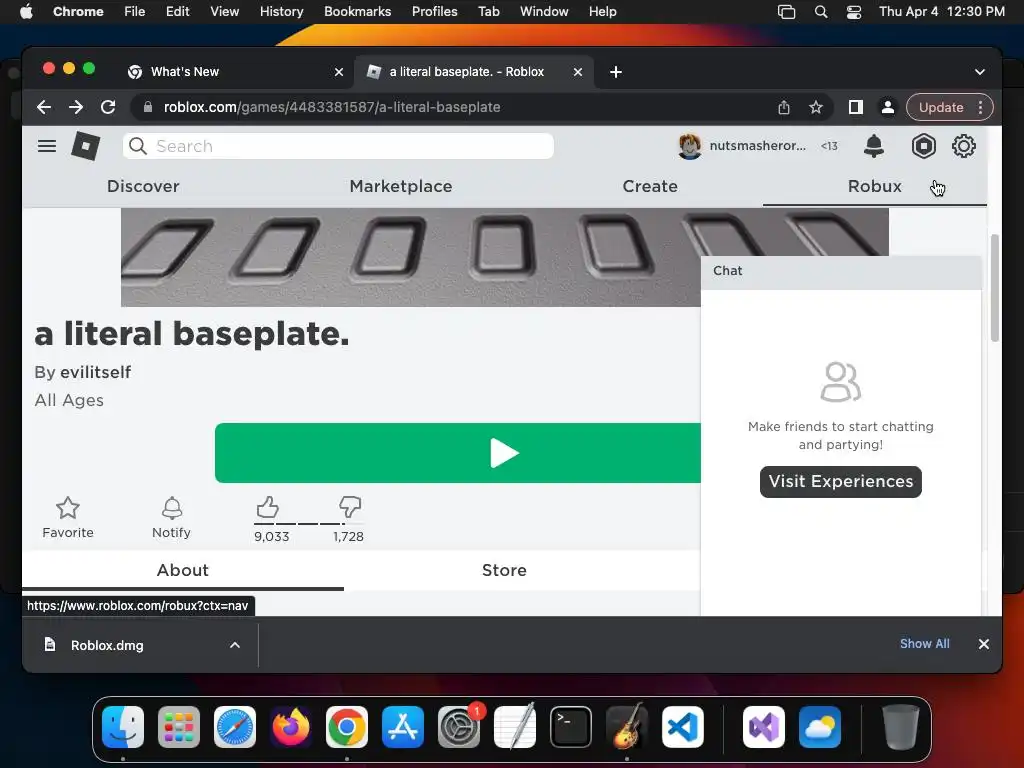Launch Safari from the dock

tap(235, 727)
